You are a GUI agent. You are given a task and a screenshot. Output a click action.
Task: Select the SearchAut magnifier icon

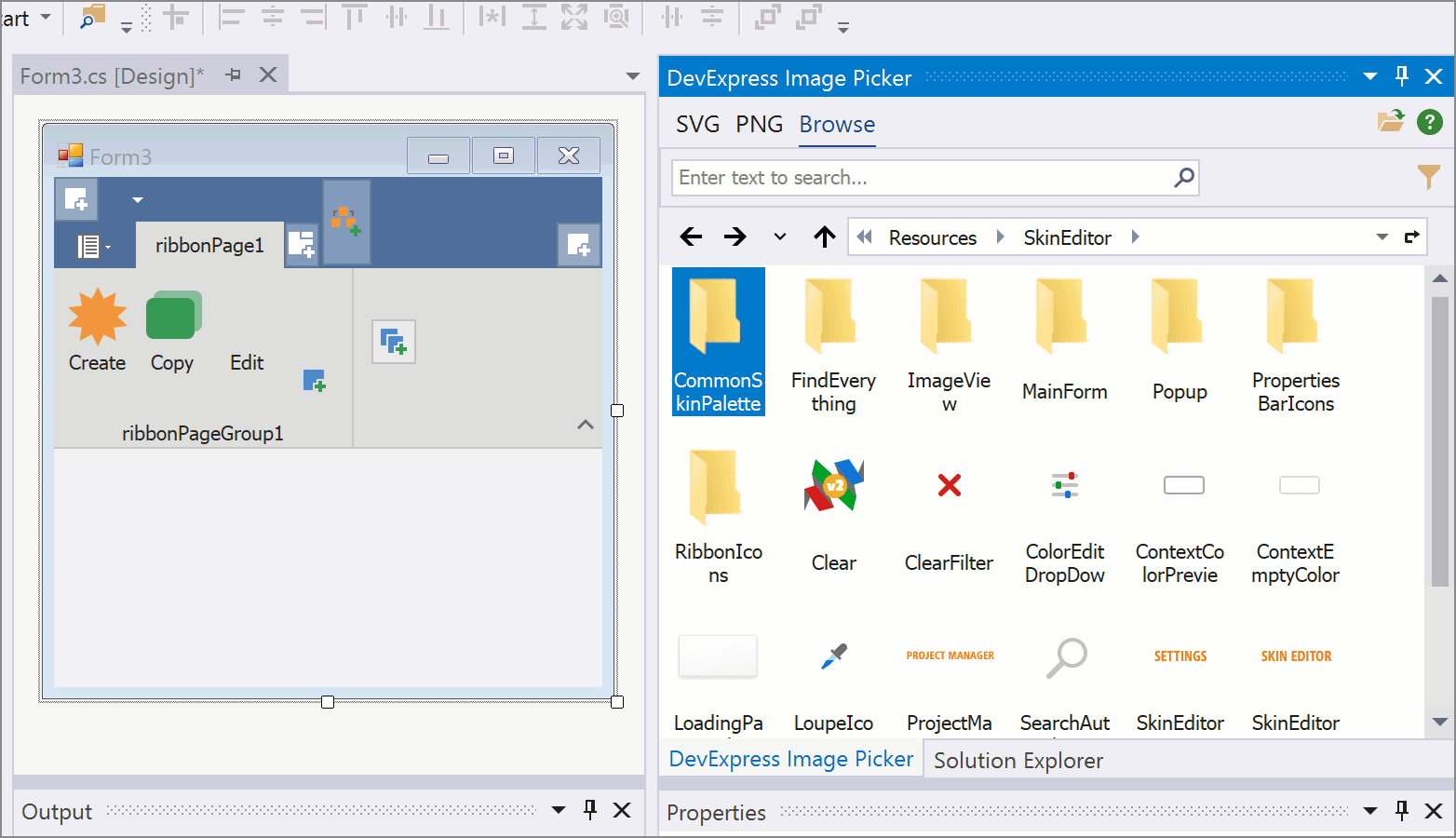[1066, 656]
